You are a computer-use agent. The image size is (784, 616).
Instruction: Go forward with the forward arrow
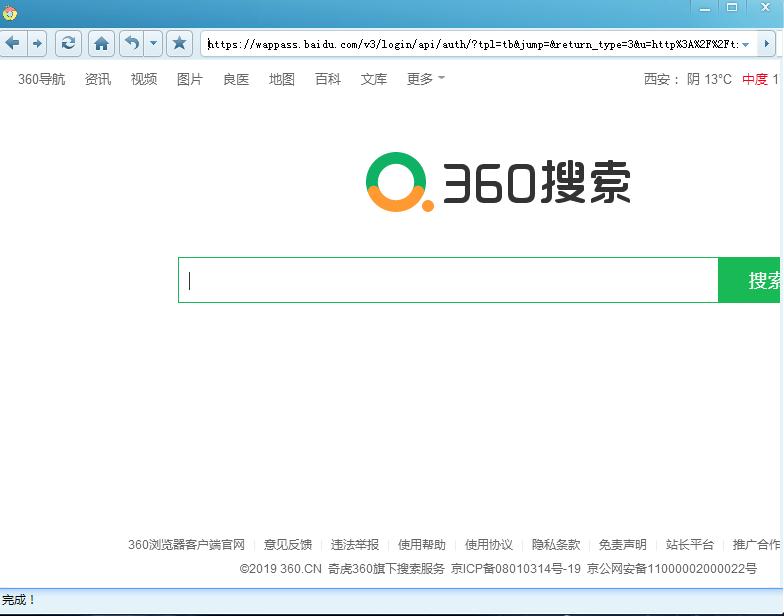pos(37,43)
